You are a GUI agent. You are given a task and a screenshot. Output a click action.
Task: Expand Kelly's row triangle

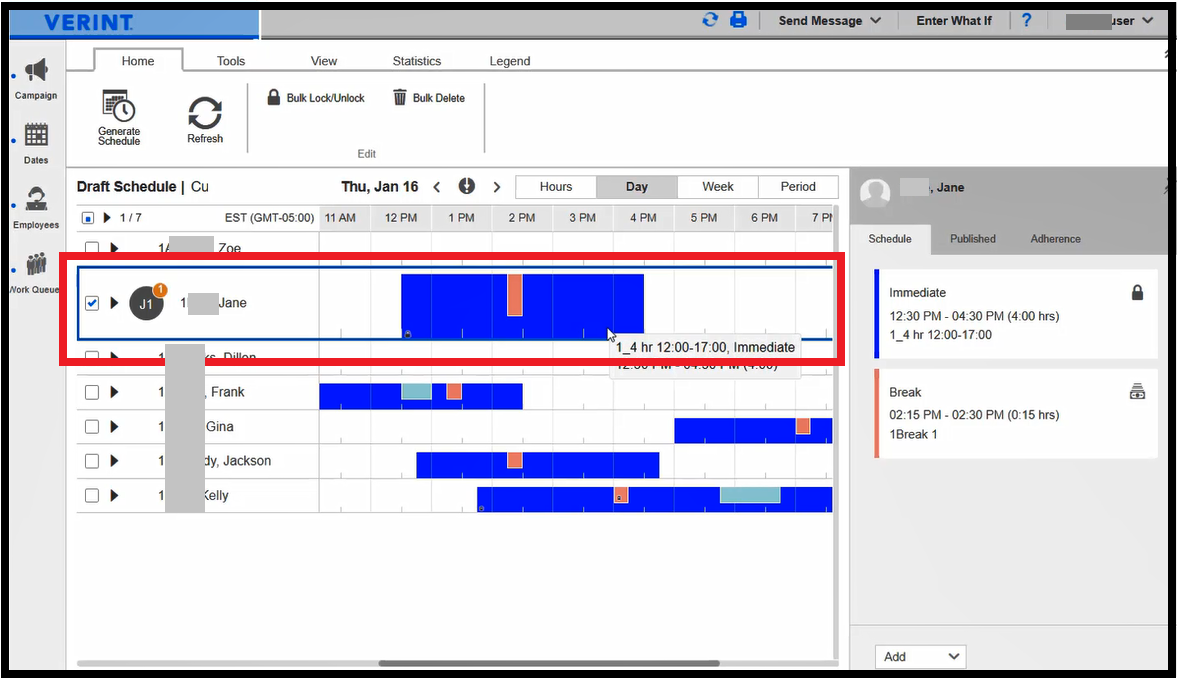pyautogui.click(x=114, y=495)
